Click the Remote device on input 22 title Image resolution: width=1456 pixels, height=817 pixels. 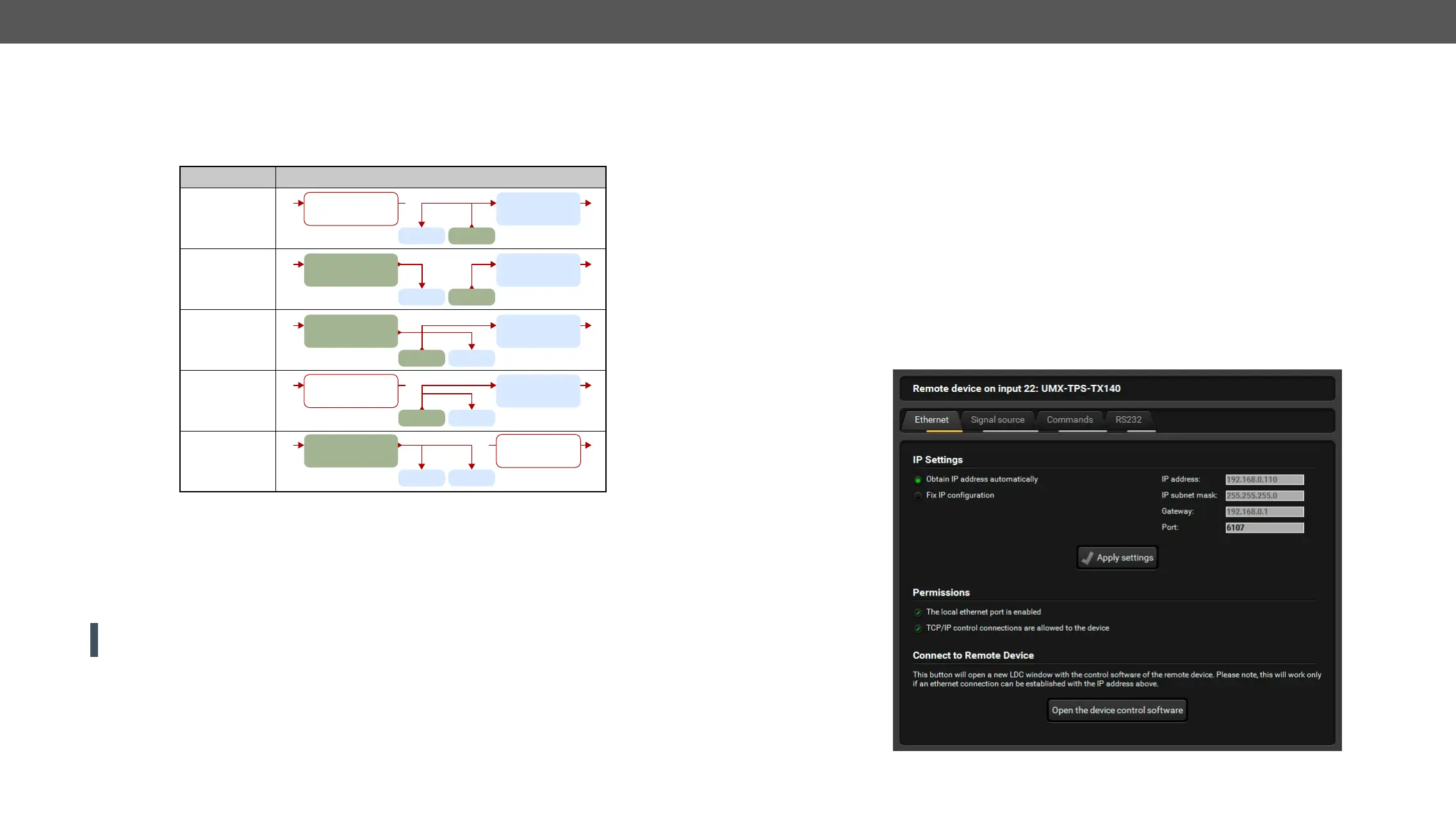1016,389
